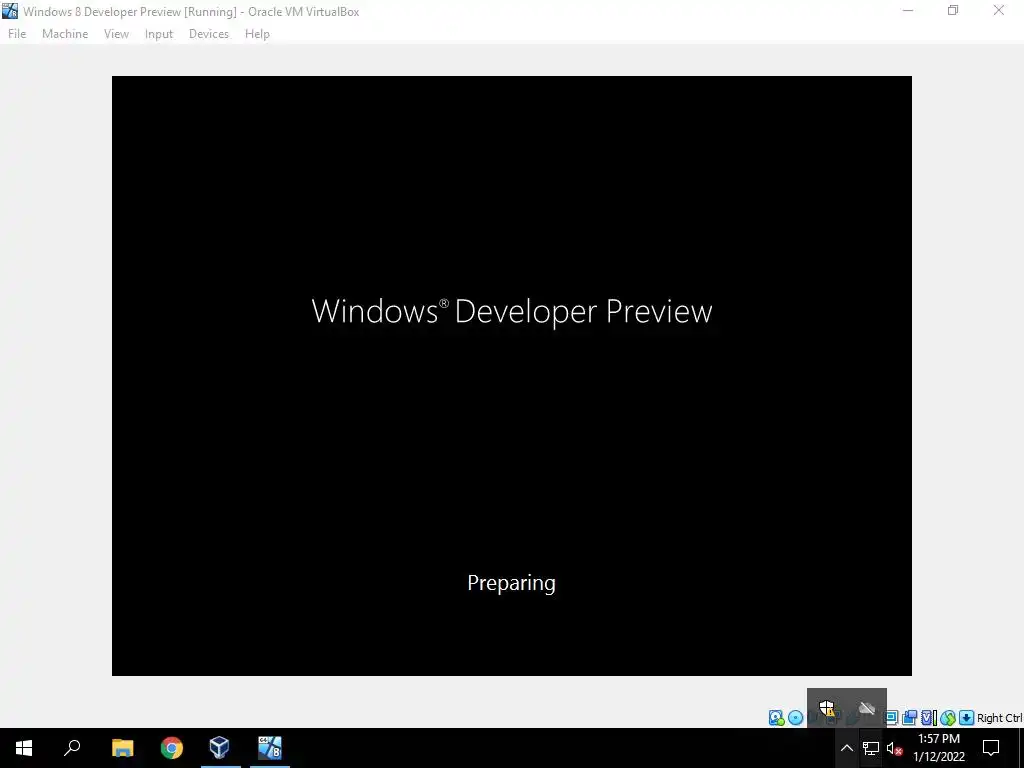
Task: Open the Machine menu
Action: click(x=65, y=34)
